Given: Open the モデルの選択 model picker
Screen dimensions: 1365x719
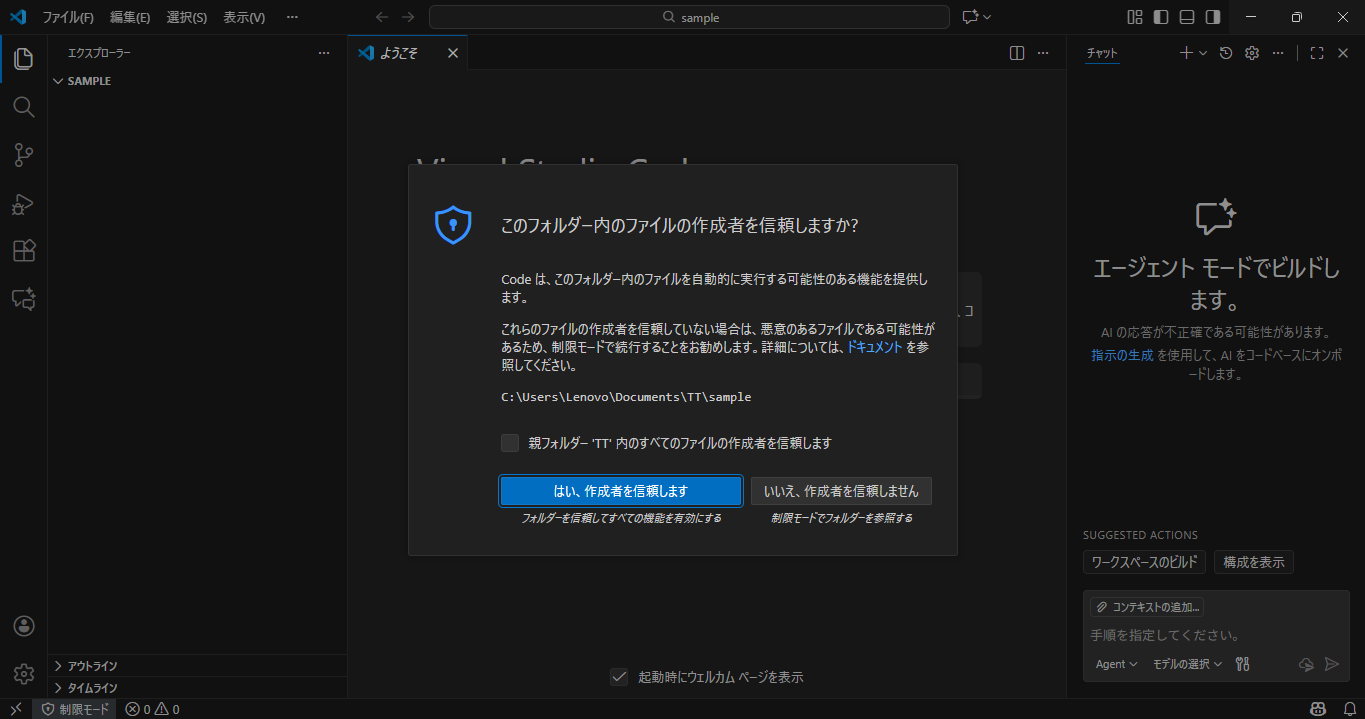Looking at the screenshot, I should (x=1186, y=663).
